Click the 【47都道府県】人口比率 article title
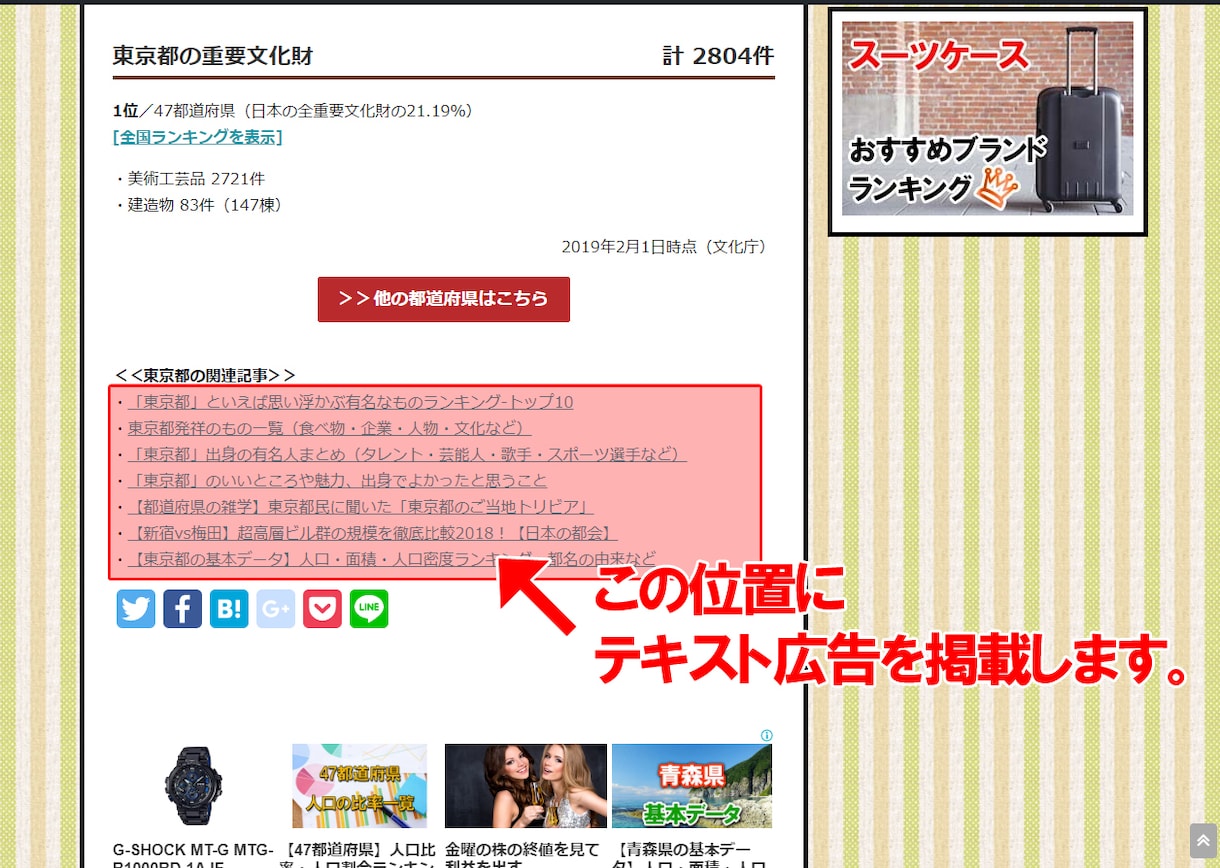This screenshot has height=868, width=1220. (360, 855)
